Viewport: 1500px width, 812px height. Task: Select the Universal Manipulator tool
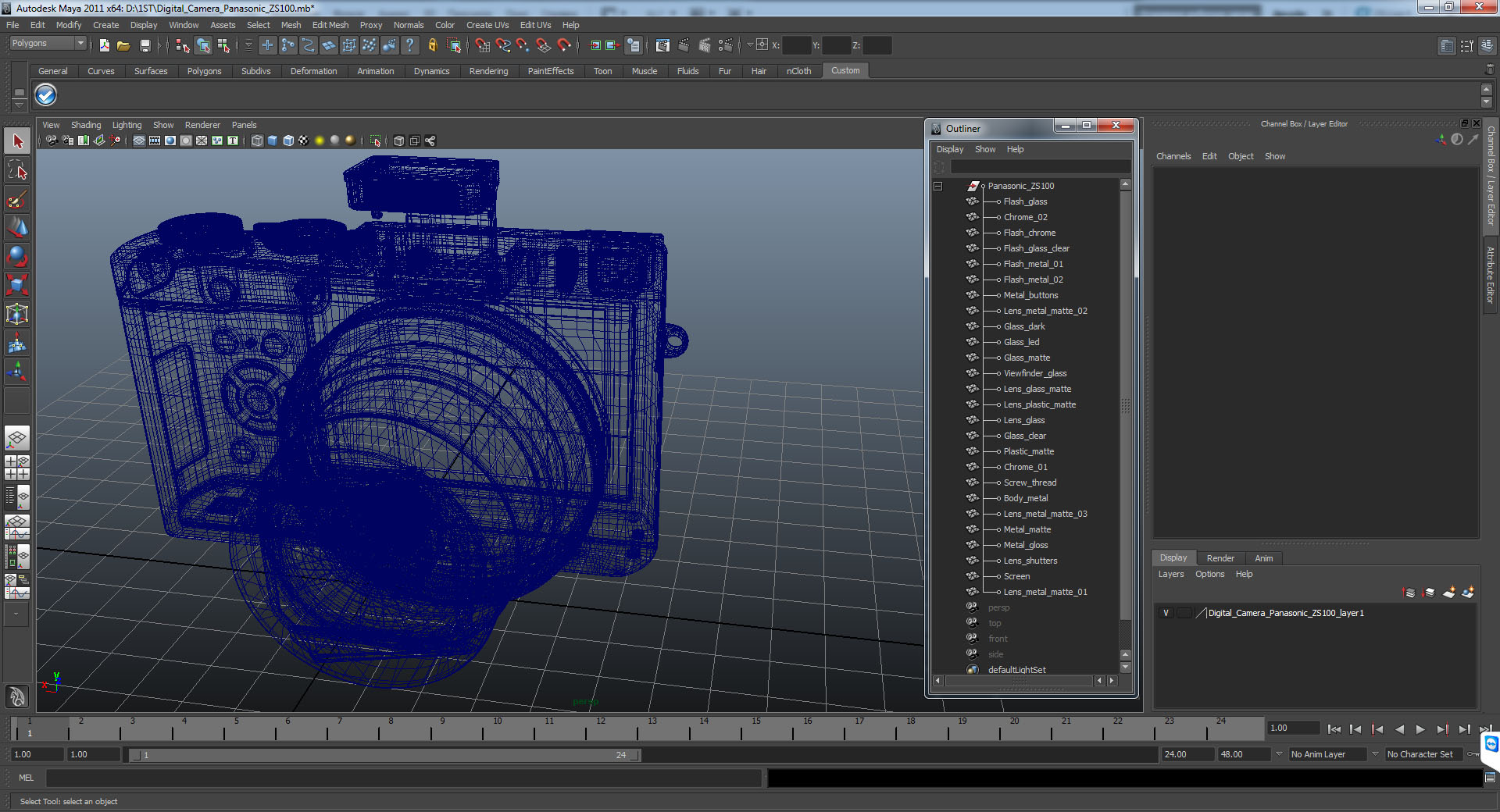(x=17, y=315)
